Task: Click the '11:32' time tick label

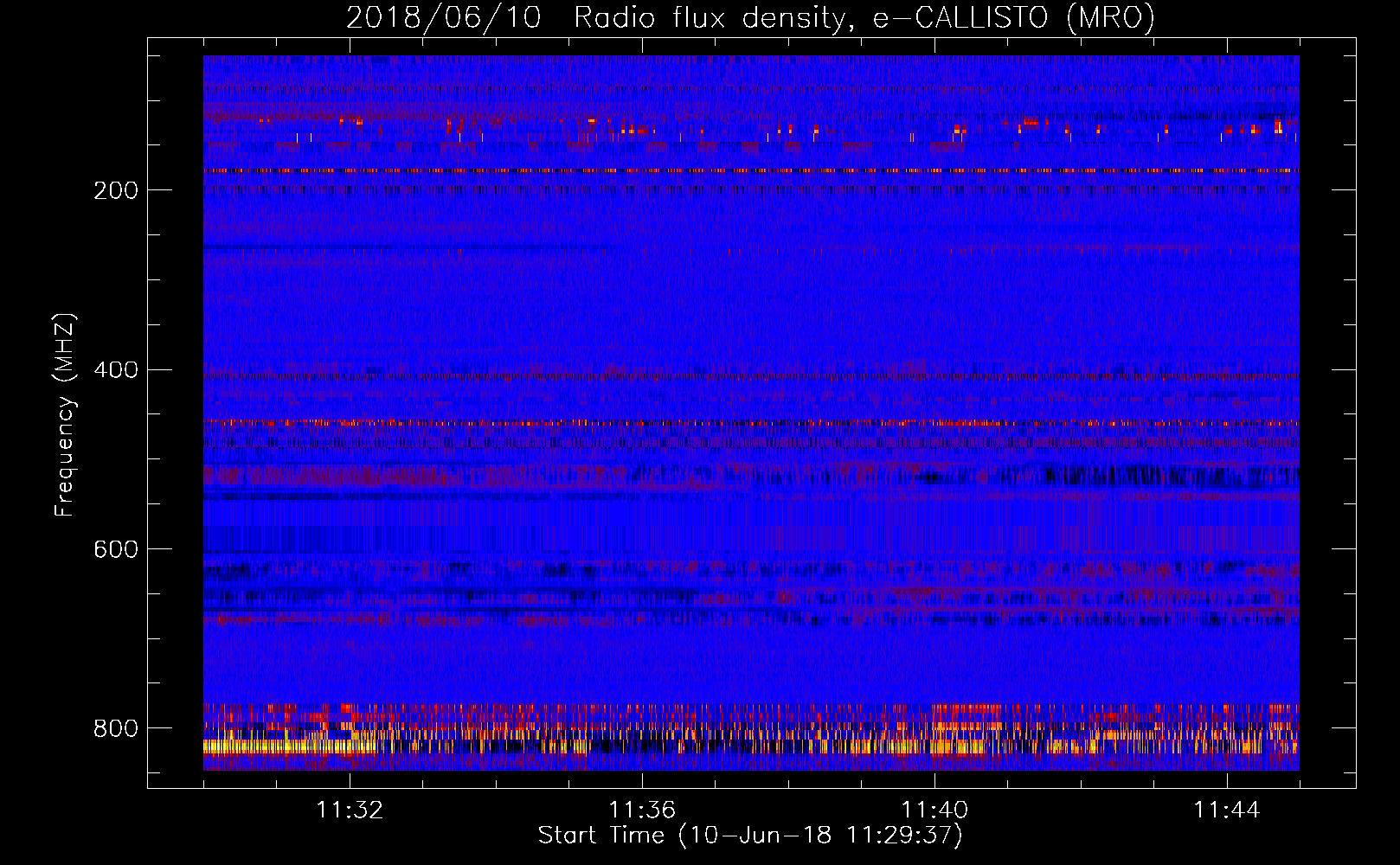Action: (350, 811)
